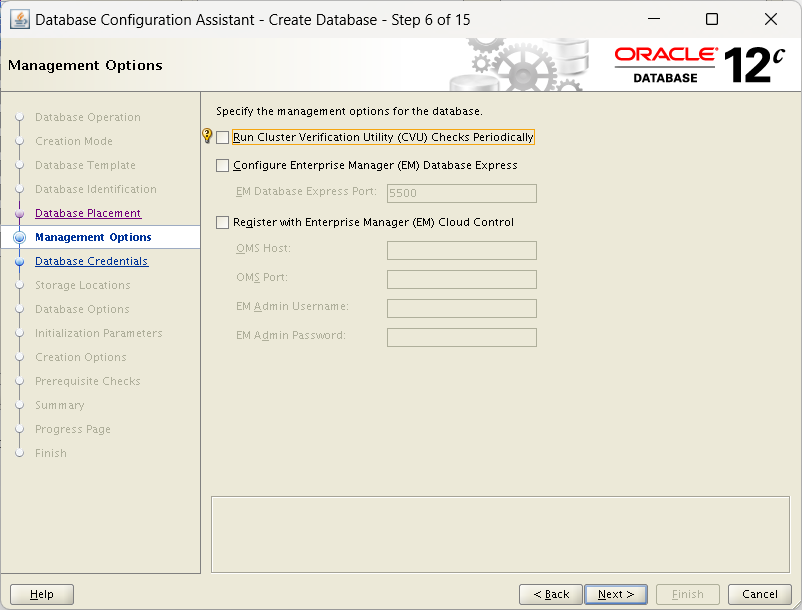
Task: Tick Configure Enterprise Manager Database Express checkbox
Action: coord(222,166)
